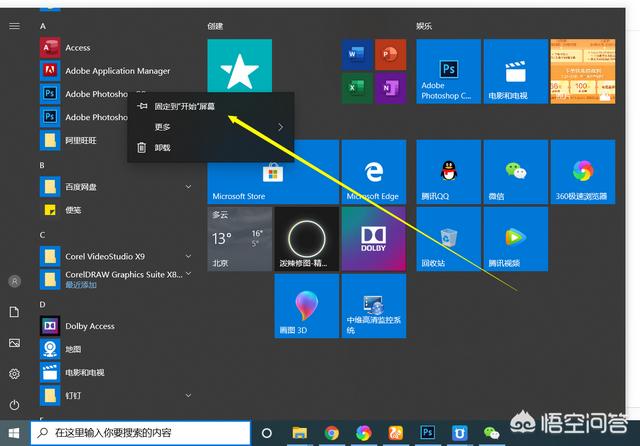Click the B letter group header
This screenshot has height=446, width=640.
pos(42,165)
